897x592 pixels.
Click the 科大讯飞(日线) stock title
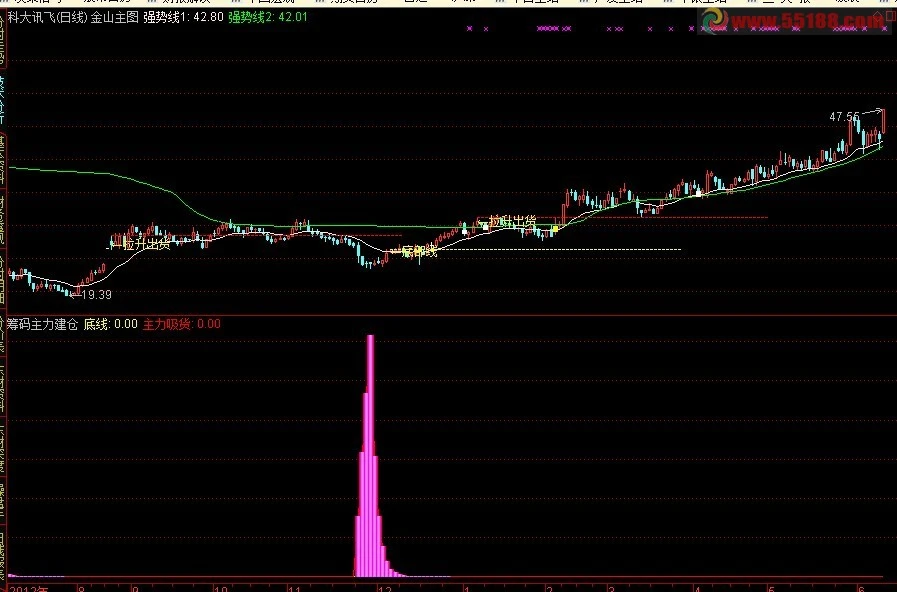tap(46, 17)
